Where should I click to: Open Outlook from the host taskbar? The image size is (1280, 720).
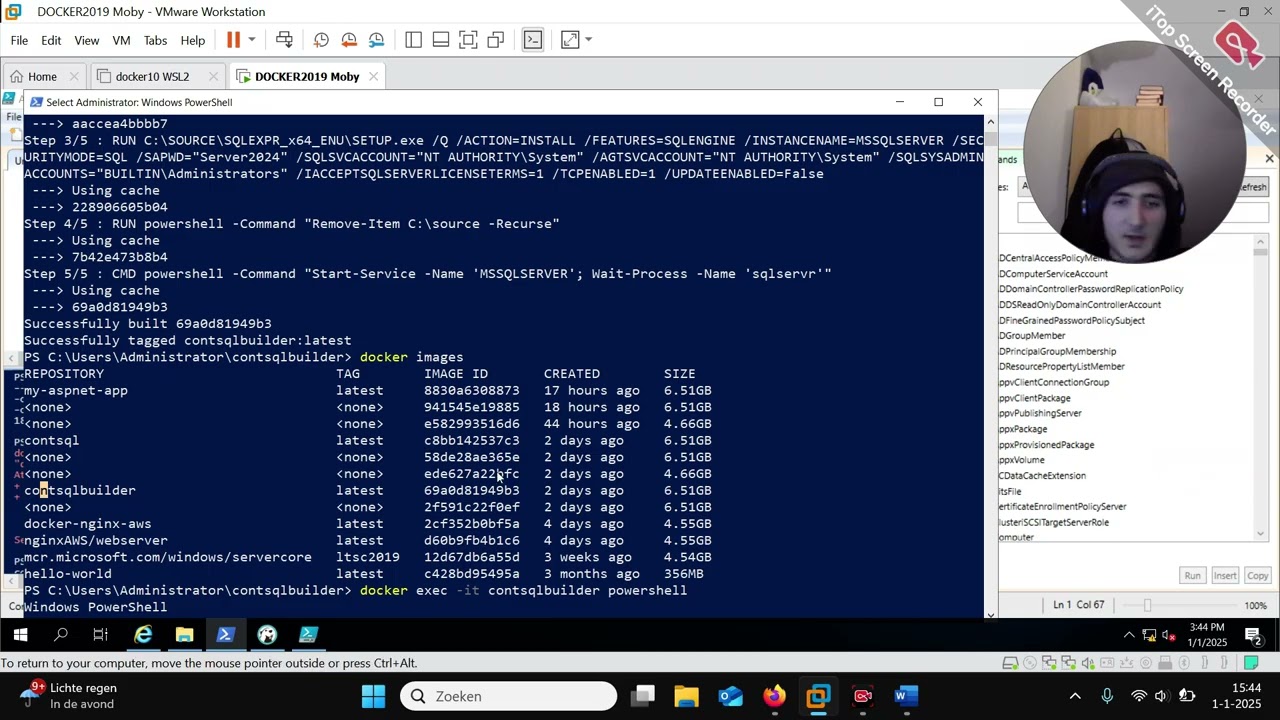point(731,696)
